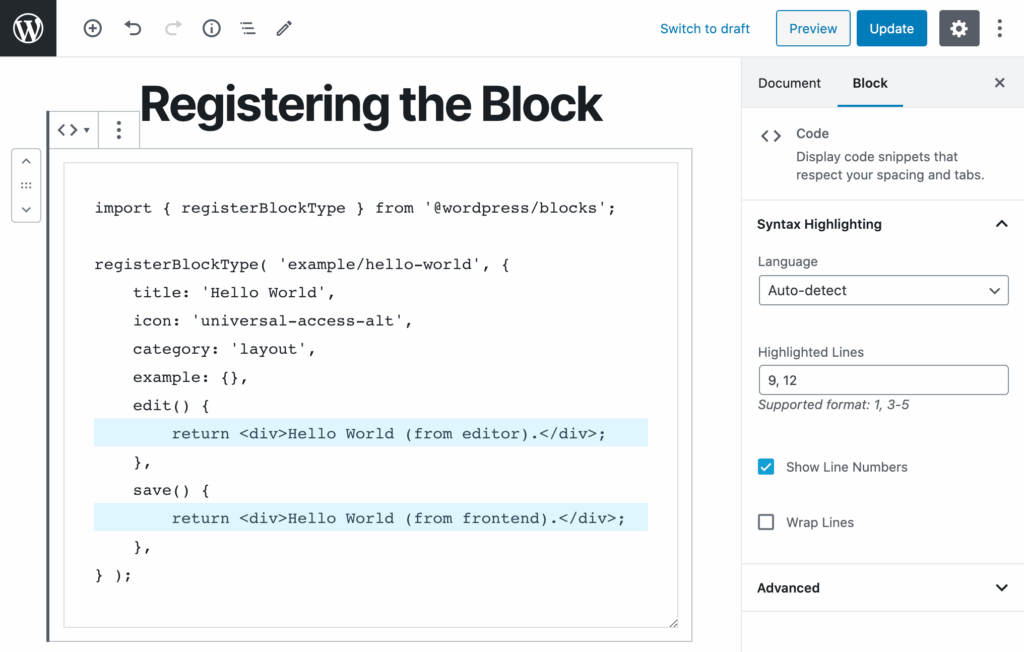Open block options via vertical dots menu
Viewport: 1024px width, 652px height.
coord(118,130)
